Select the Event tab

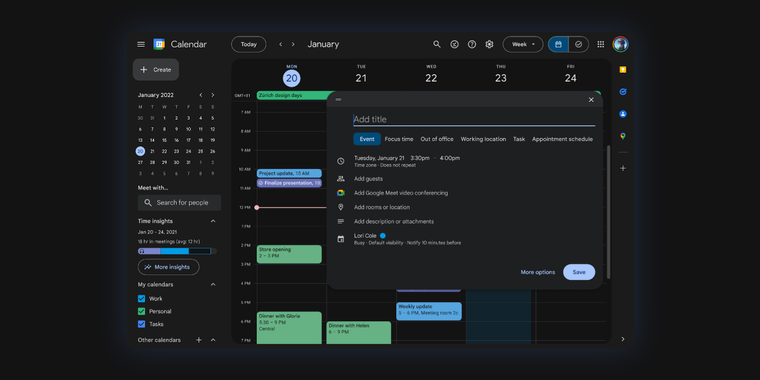pyautogui.click(x=367, y=139)
